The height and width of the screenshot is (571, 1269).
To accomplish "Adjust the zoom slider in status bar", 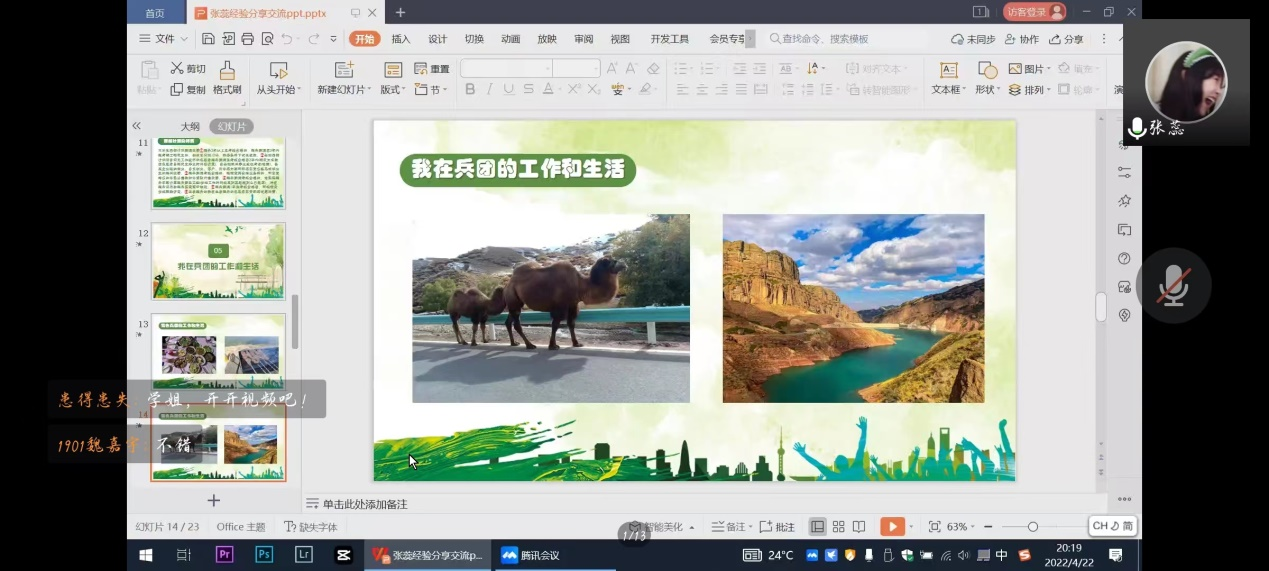I will coord(1033,527).
